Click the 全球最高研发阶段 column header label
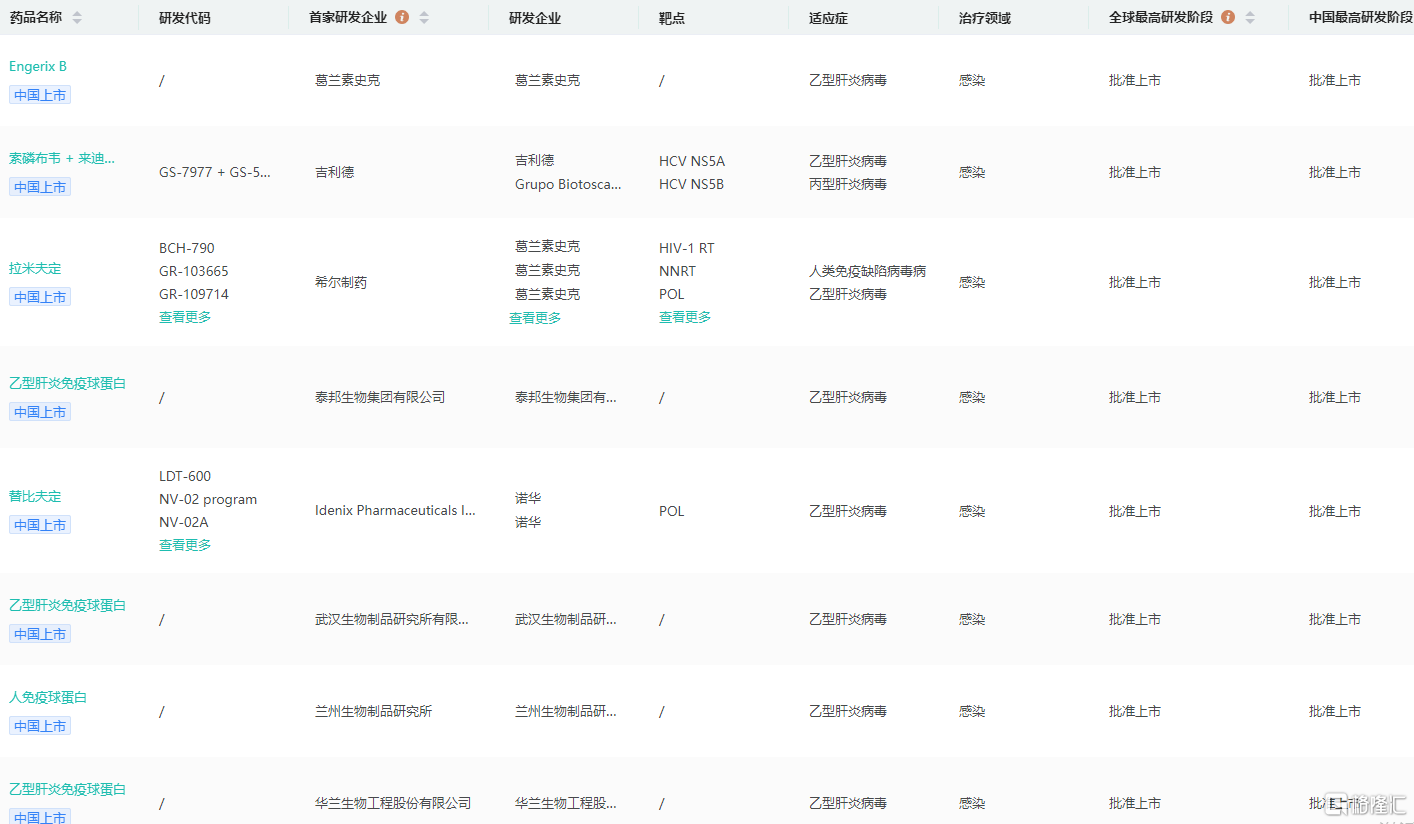This screenshot has height=824, width=1414. coord(1161,17)
